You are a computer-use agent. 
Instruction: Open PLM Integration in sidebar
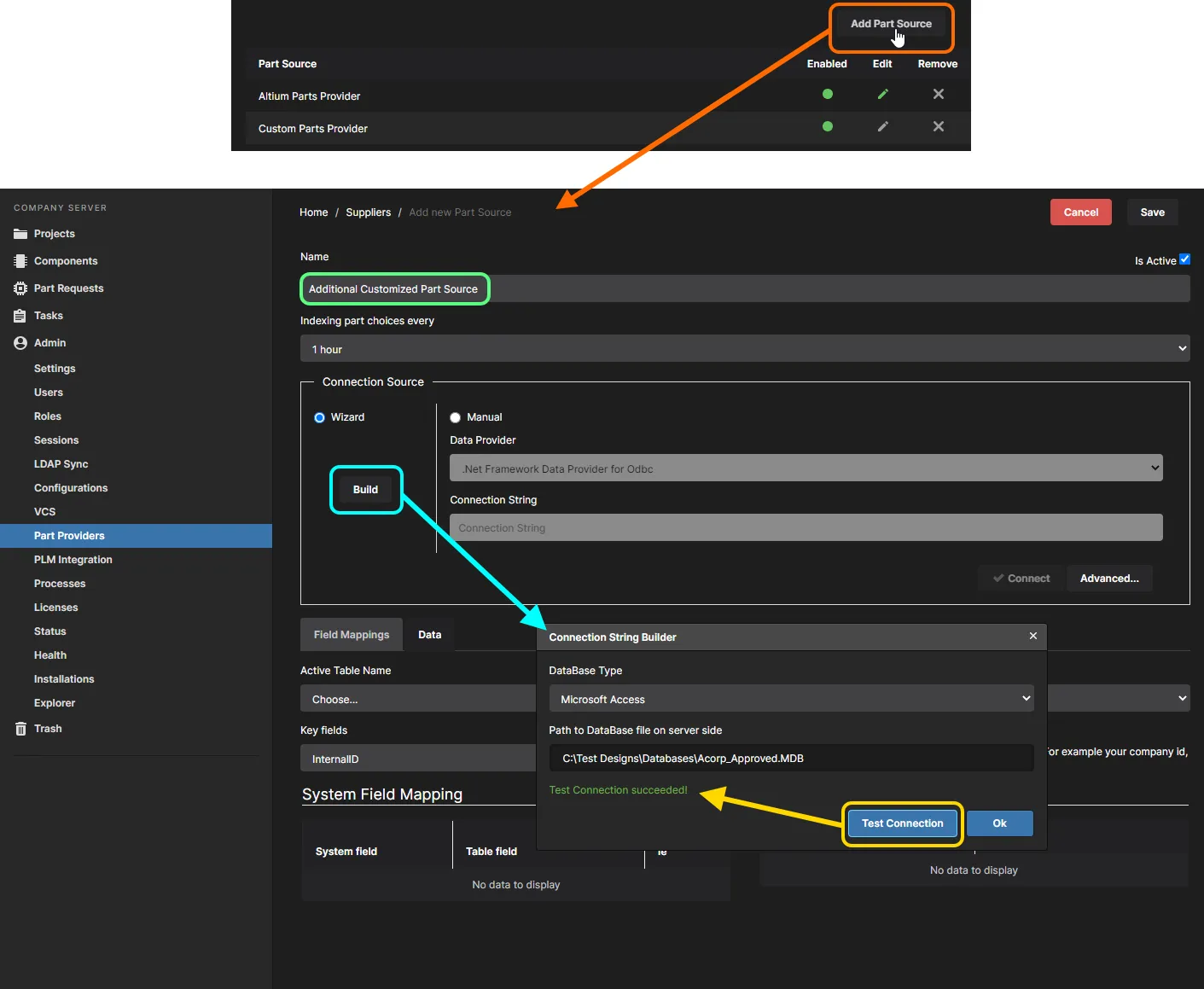73,560
